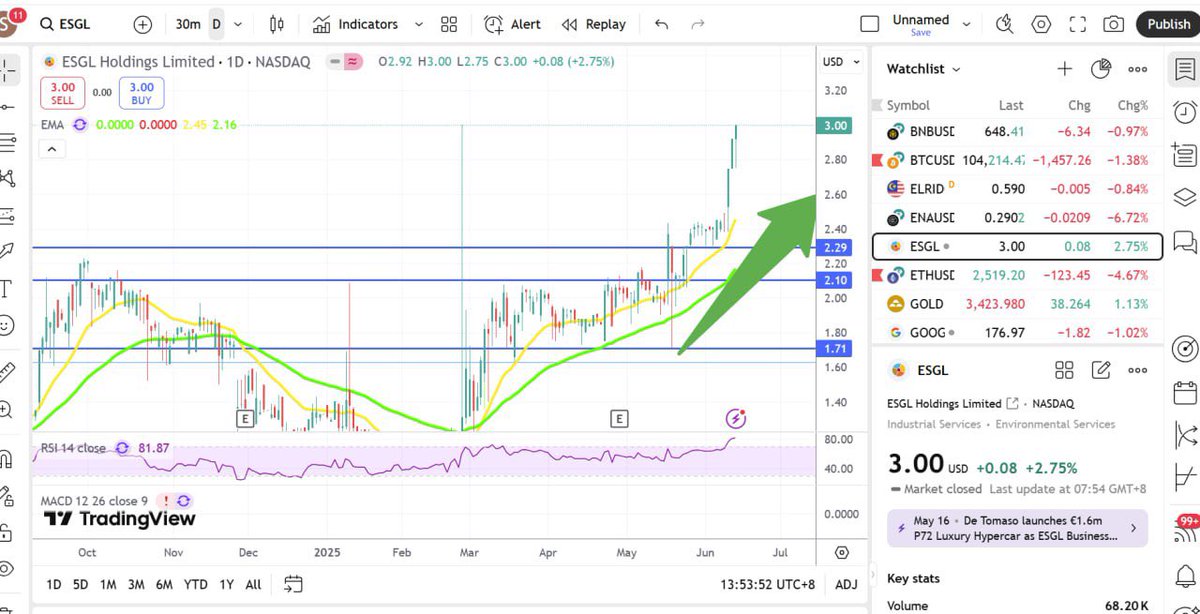Undo the last chart action
The width and height of the screenshot is (1200, 614).
click(x=661, y=24)
